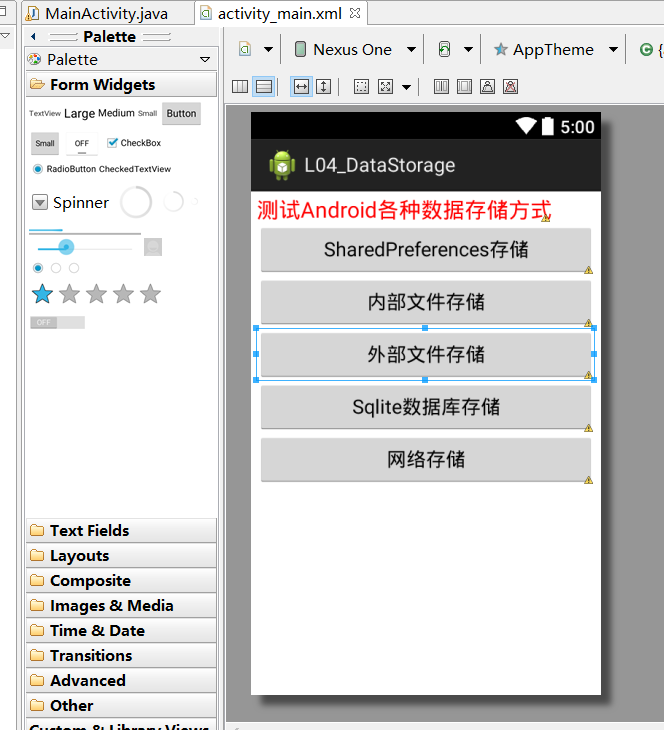Open the gravity dropdown arrow
664x730 pixels.
point(407,87)
